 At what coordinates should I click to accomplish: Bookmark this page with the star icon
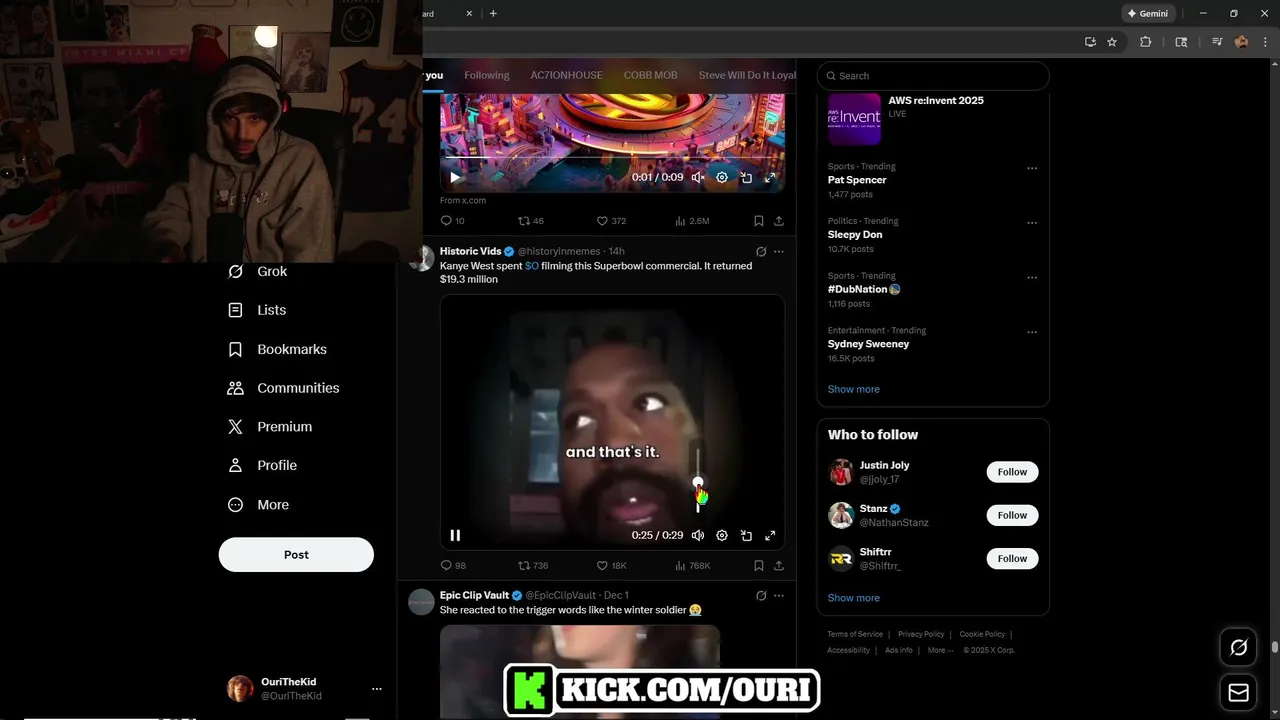tap(1112, 42)
